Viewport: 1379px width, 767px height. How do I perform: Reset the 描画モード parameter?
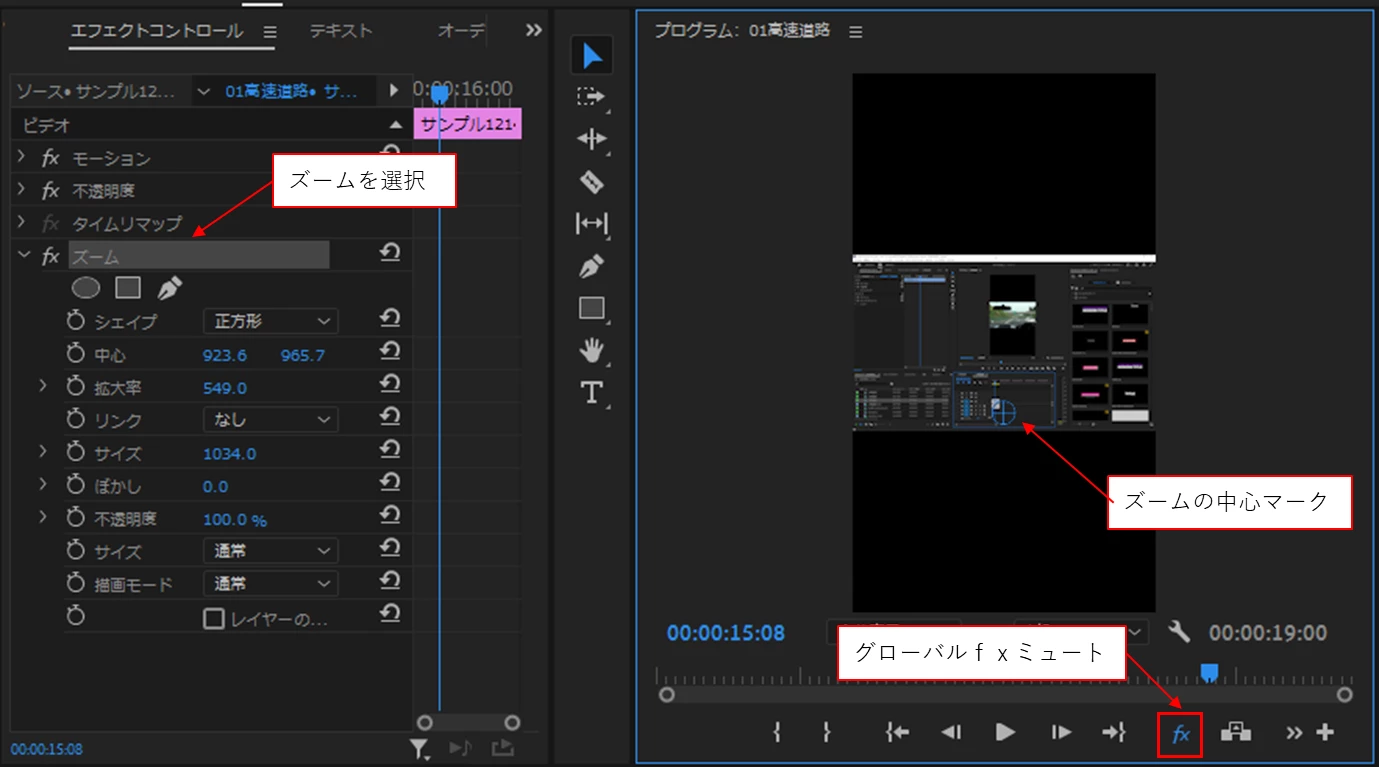point(391,582)
